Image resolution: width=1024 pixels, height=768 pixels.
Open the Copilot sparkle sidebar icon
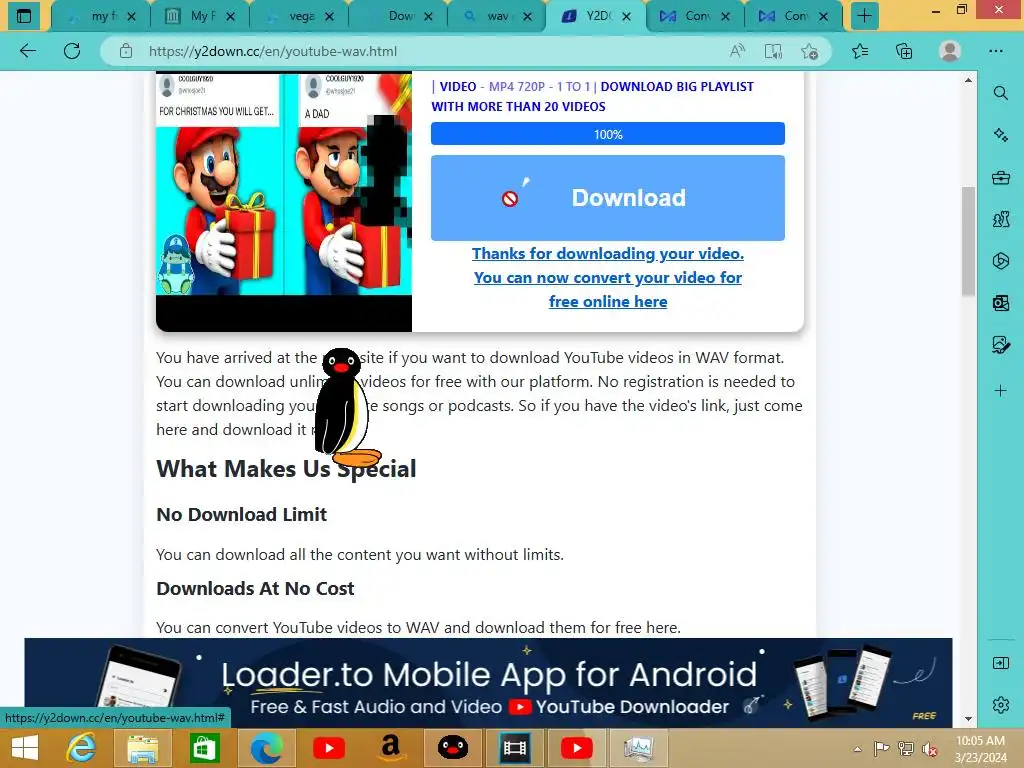(1000, 135)
